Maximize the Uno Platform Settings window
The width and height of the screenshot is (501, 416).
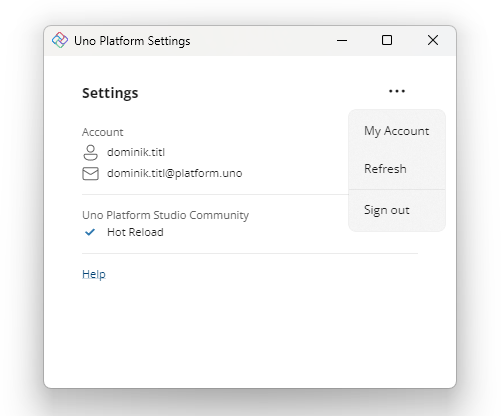point(387,41)
